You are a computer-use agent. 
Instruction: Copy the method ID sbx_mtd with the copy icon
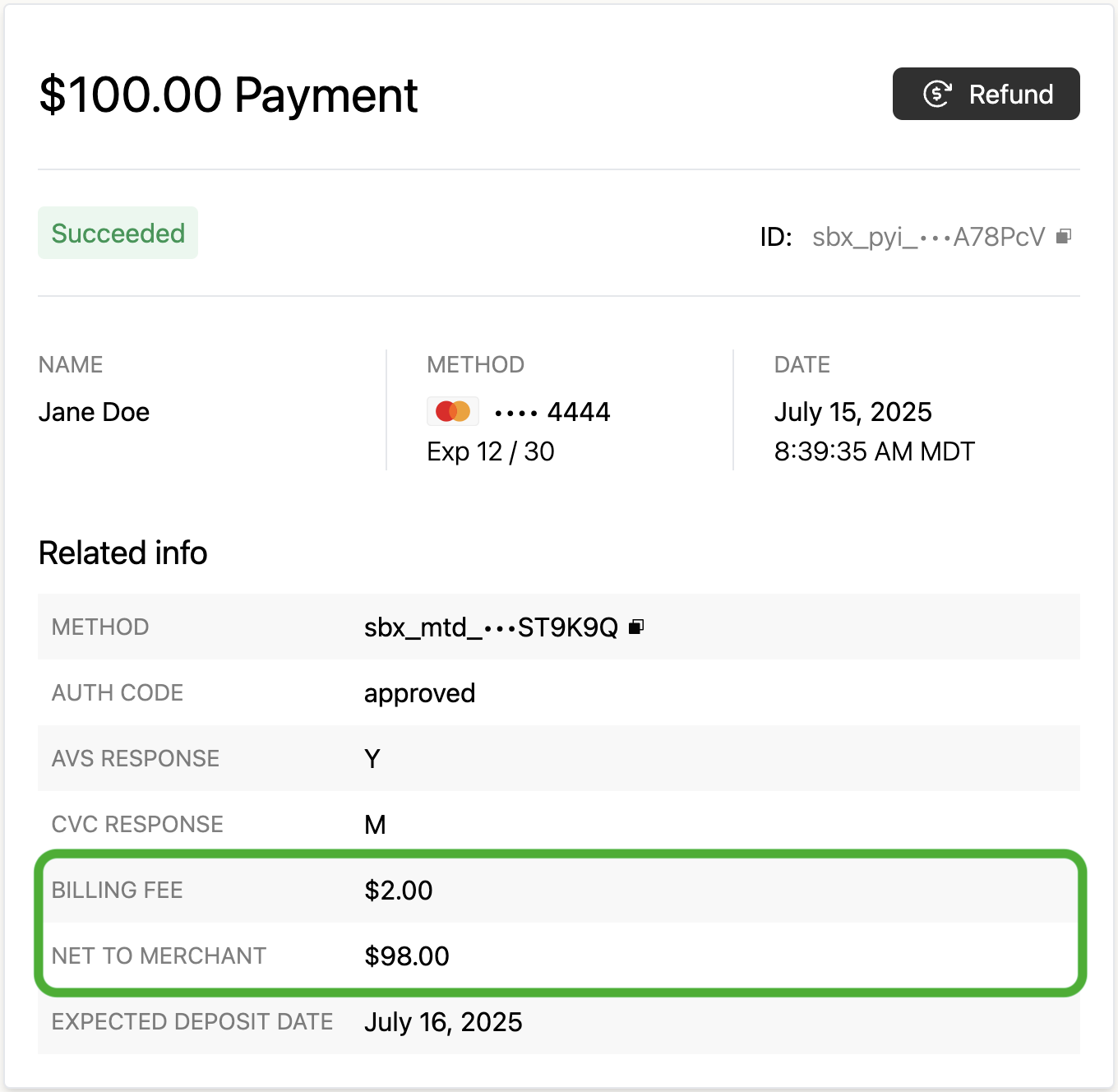(x=636, y=627)
